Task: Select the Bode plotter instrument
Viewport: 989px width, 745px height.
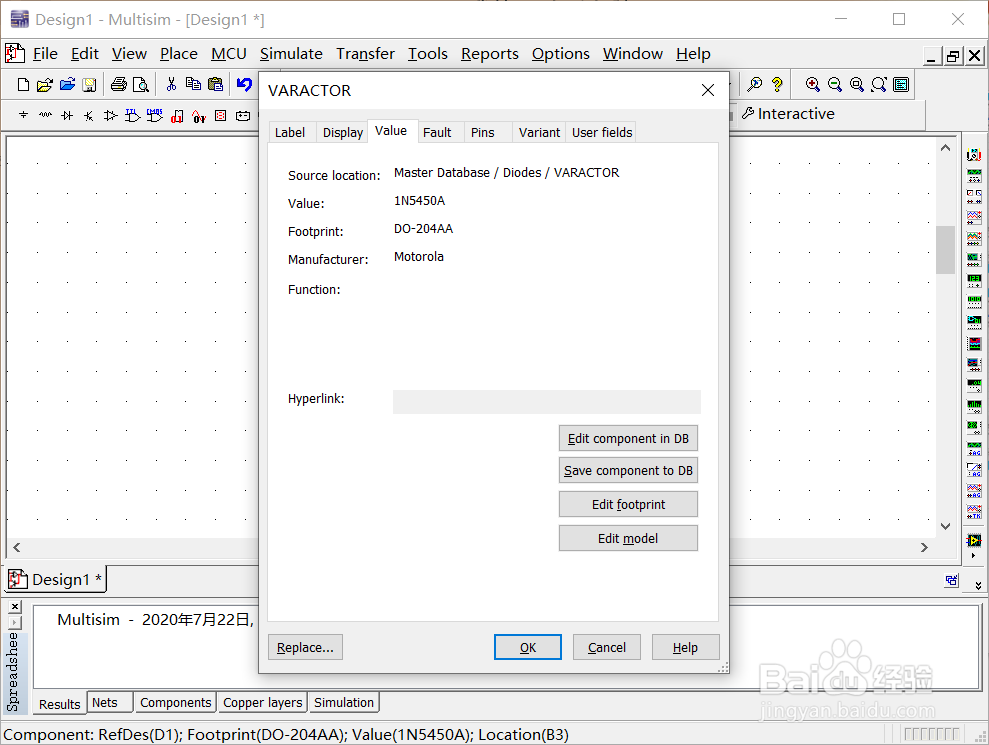Action: 974,259
